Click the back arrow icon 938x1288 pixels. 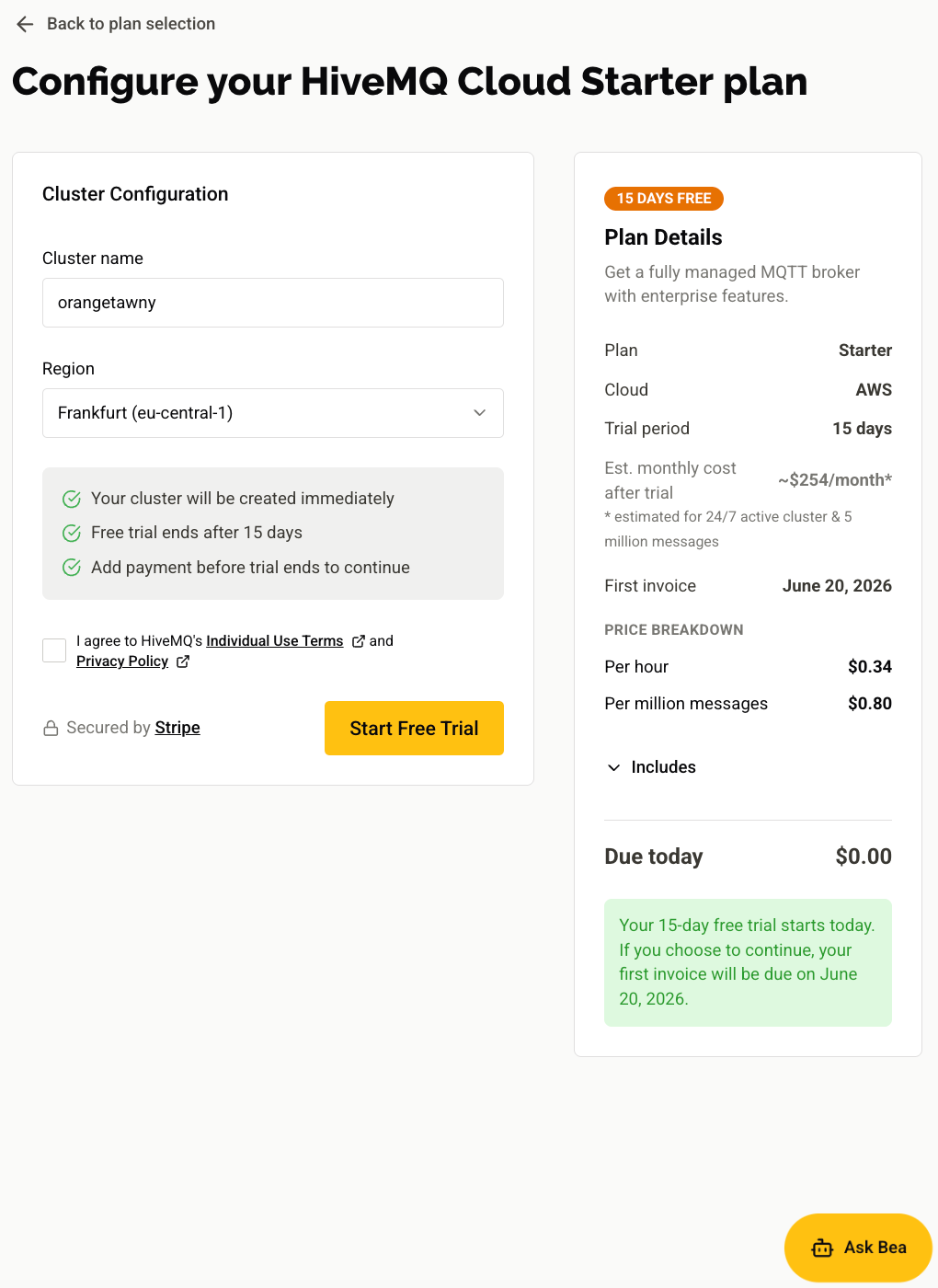tap(25, 24)
